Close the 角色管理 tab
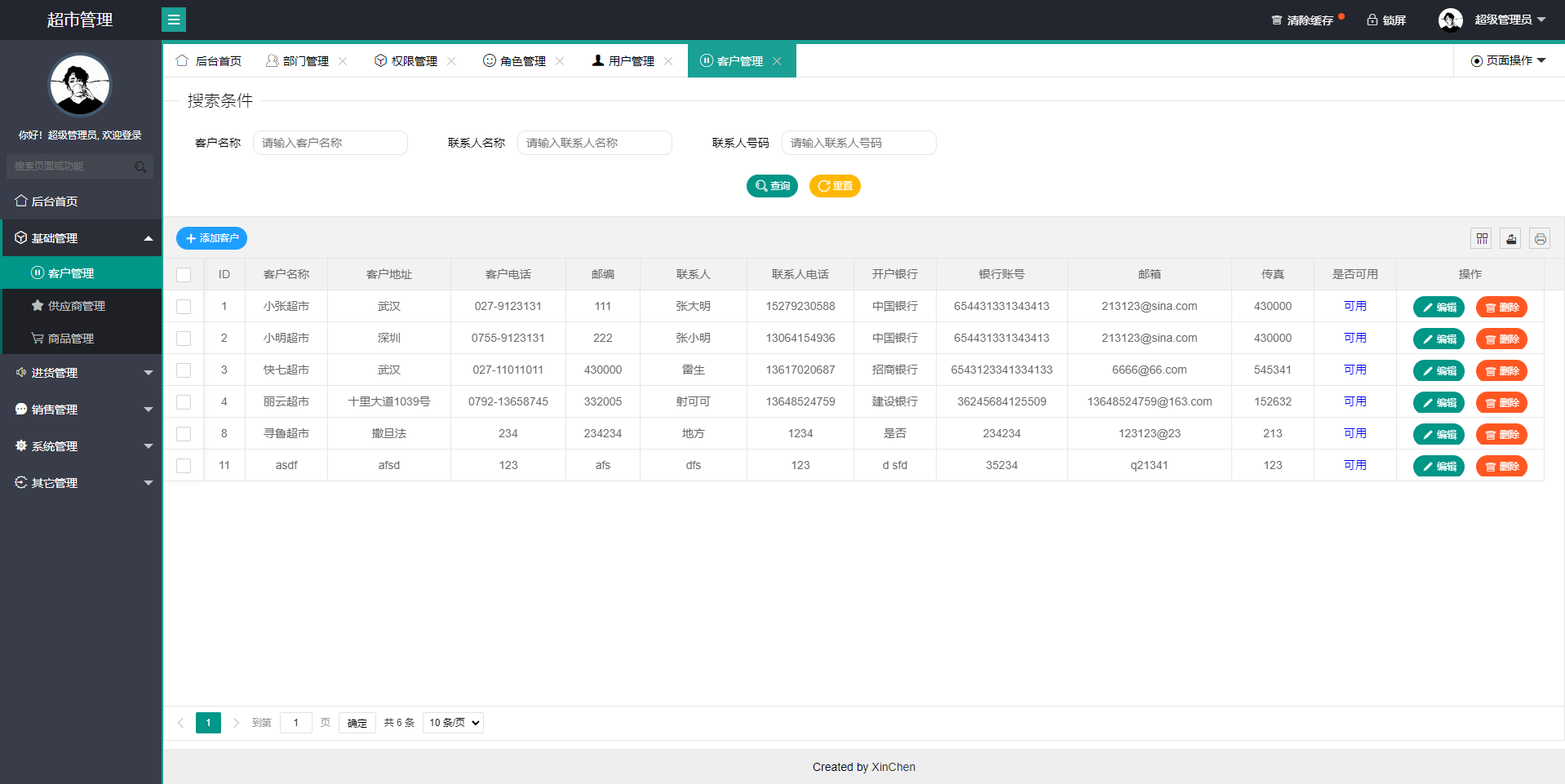Image resolution: width=1565 pixels, height=784 pixels. (560, 61)
